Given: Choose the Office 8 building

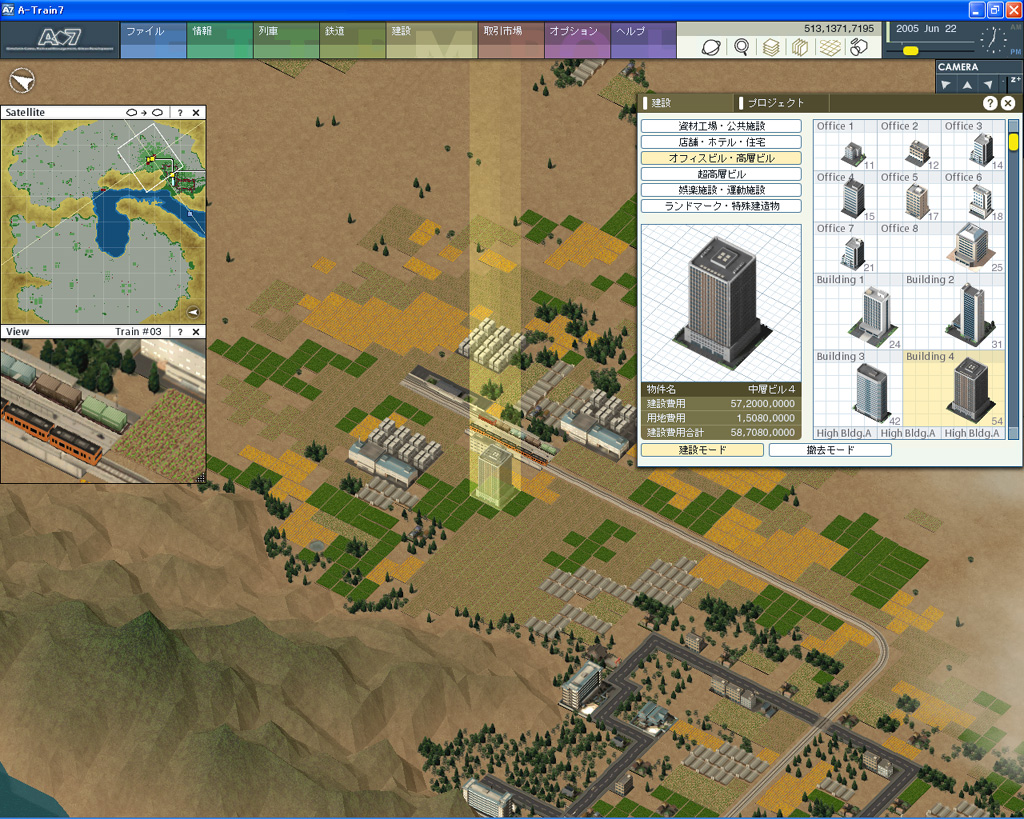Looking at the screenshot, I should [x=941, y=248].
